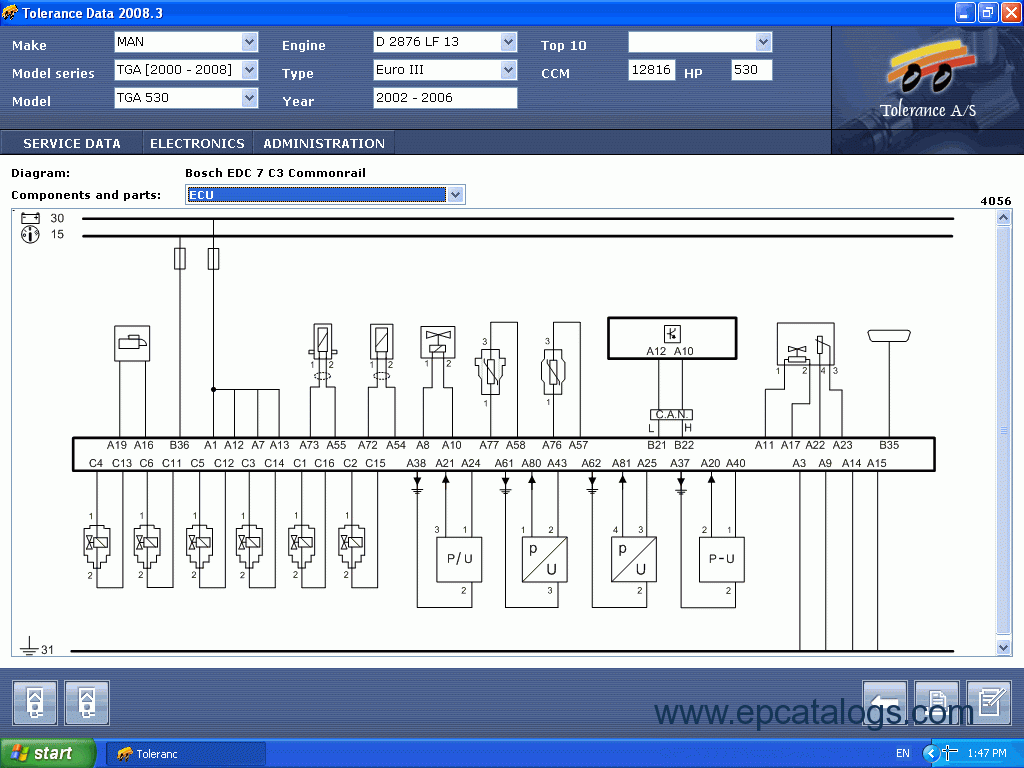Image resolution: width=1024 pixels, height=768 pixels.
Task: Select the injector wired to C5 and C12
Action: tap(199, 545)
